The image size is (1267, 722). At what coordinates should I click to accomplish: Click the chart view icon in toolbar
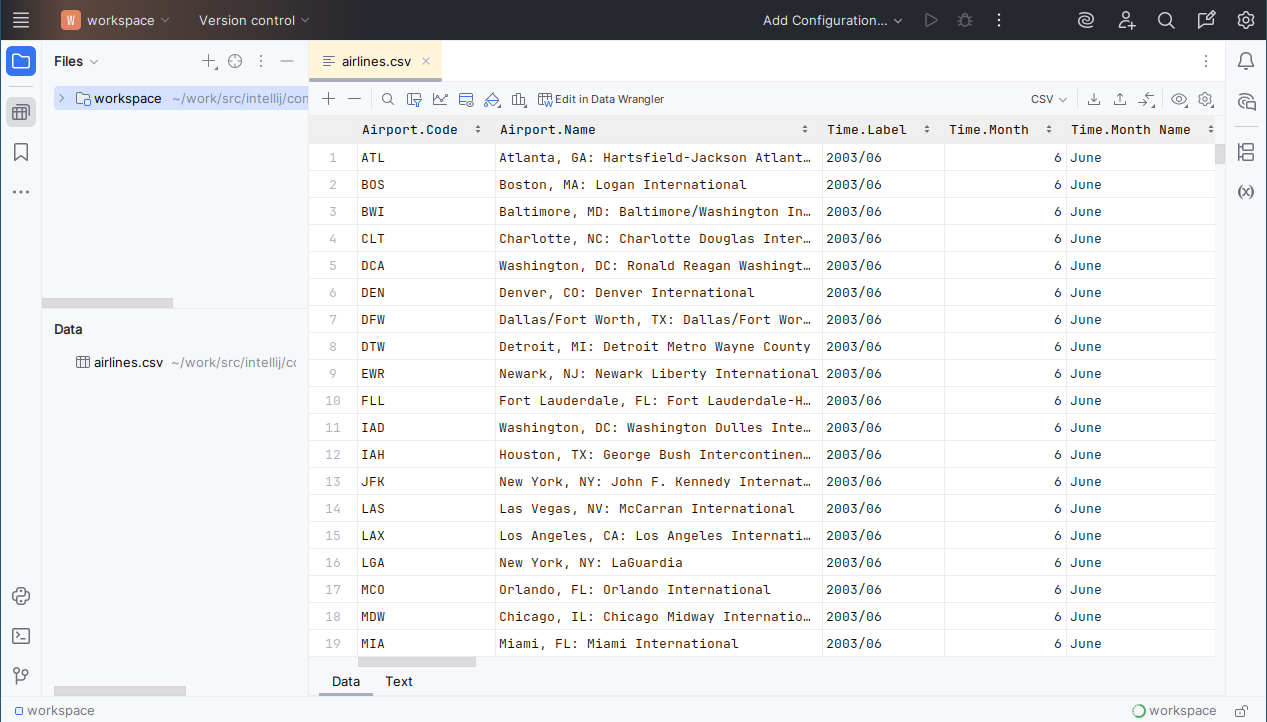pyautogui.click(x=440, y=99)
